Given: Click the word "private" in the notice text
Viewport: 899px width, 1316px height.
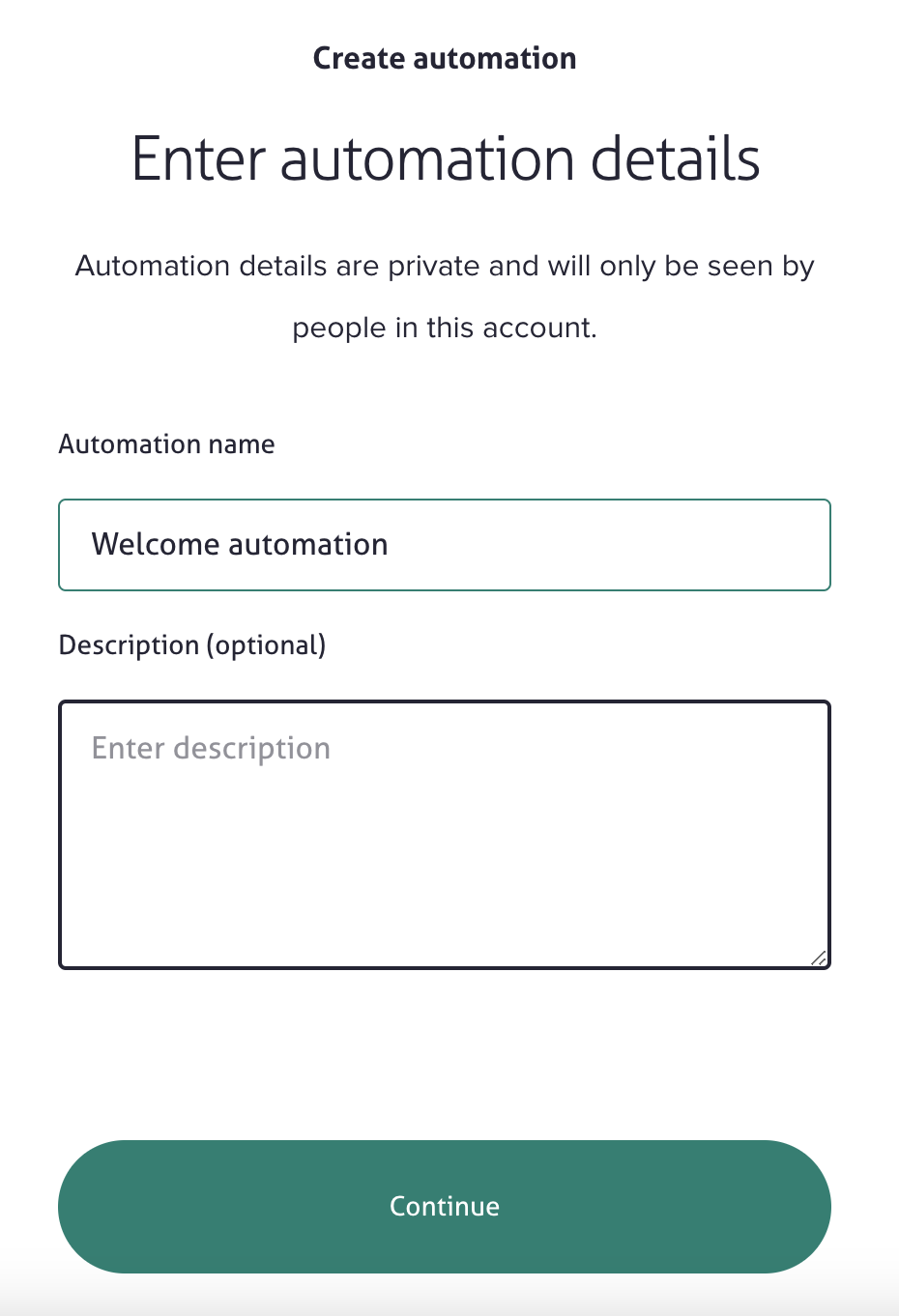Looking at the screenshot, I should coord(433,267).
